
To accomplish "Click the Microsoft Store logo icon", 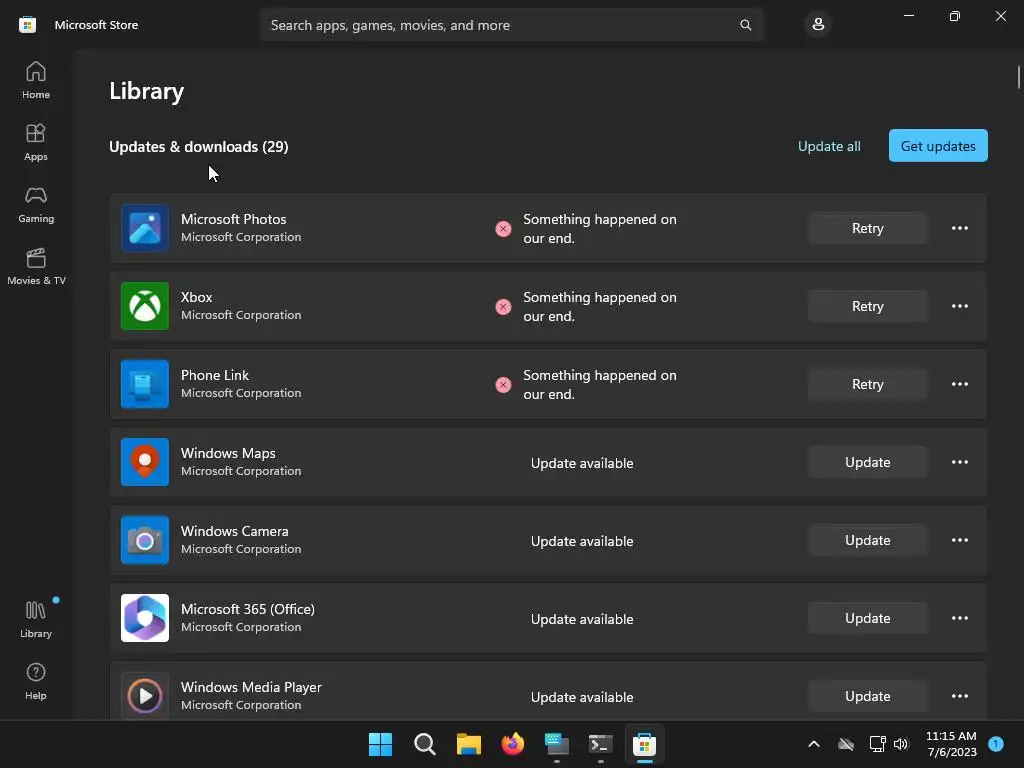I will pos(27,25).
